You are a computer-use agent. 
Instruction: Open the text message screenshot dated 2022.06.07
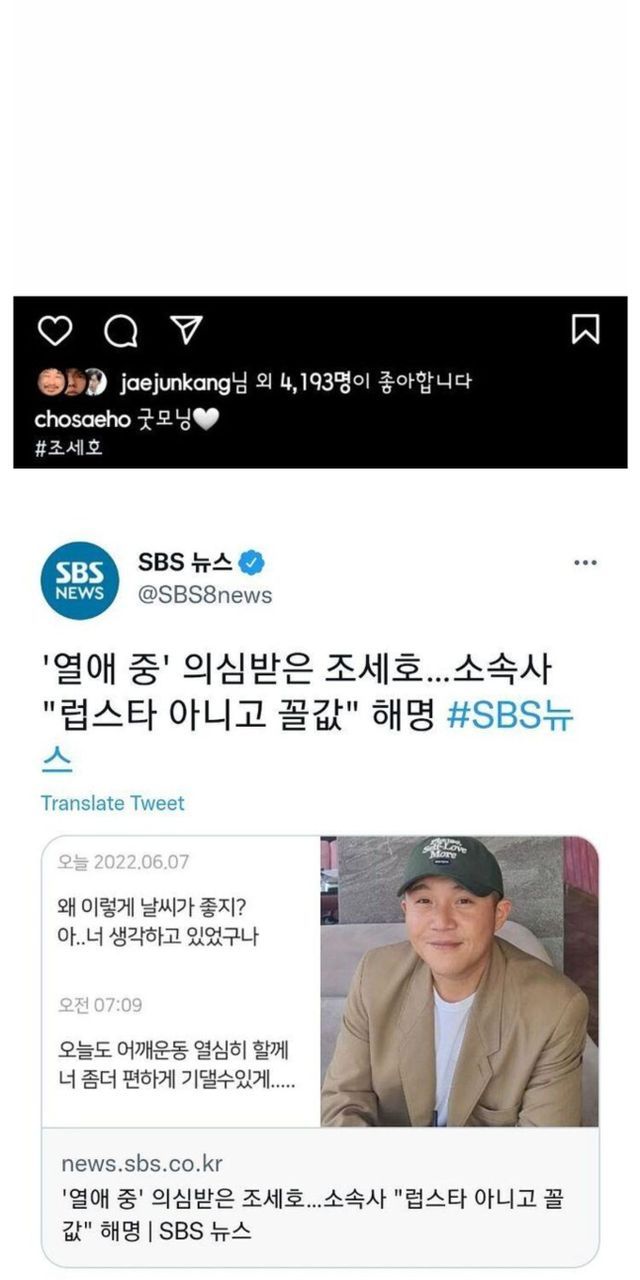coord(181,982)
